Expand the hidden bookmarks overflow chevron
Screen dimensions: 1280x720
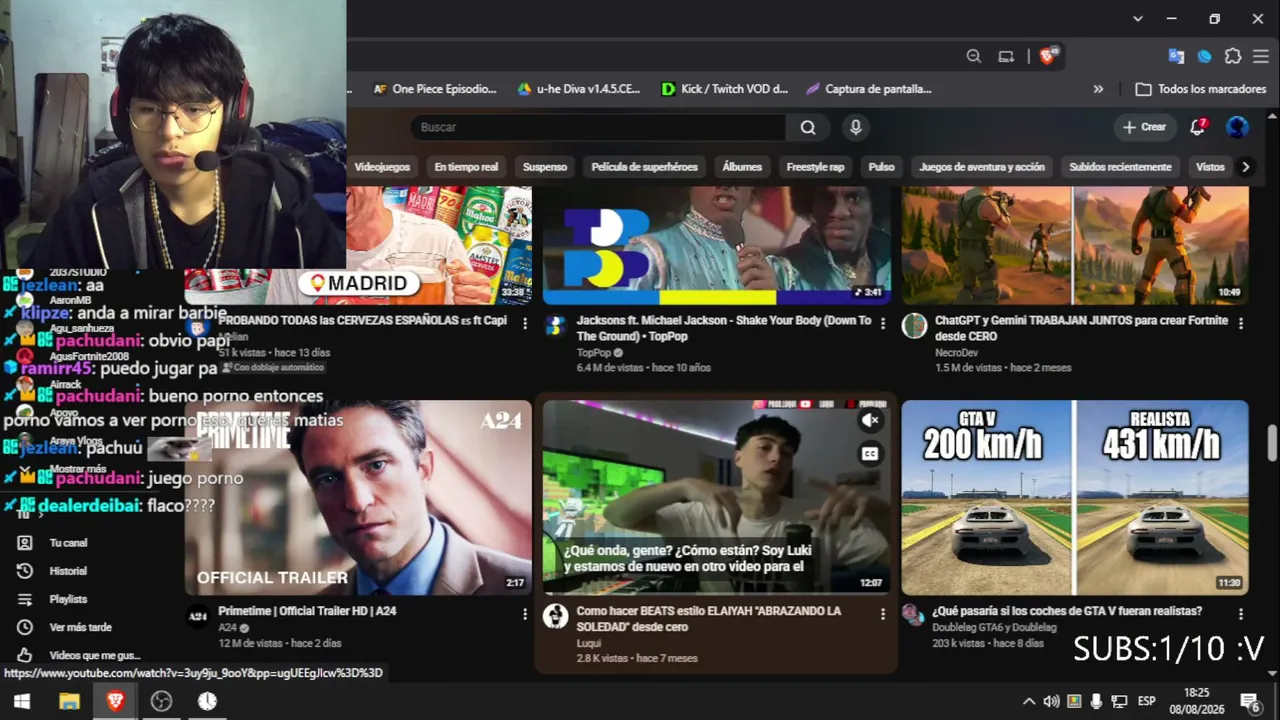coord(1098,89)
